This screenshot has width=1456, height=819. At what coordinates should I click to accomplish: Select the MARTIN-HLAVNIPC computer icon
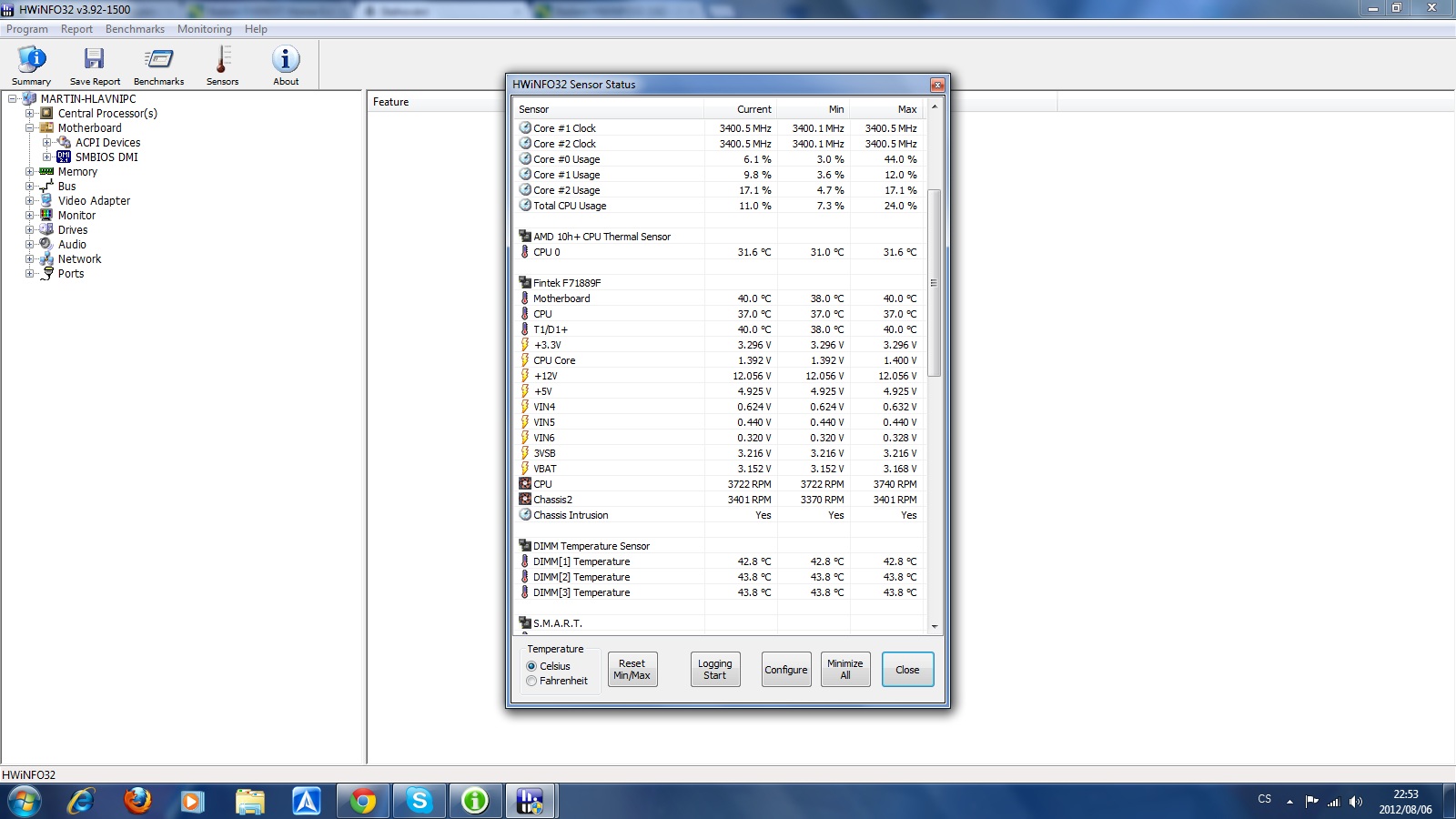coord(29,98)
